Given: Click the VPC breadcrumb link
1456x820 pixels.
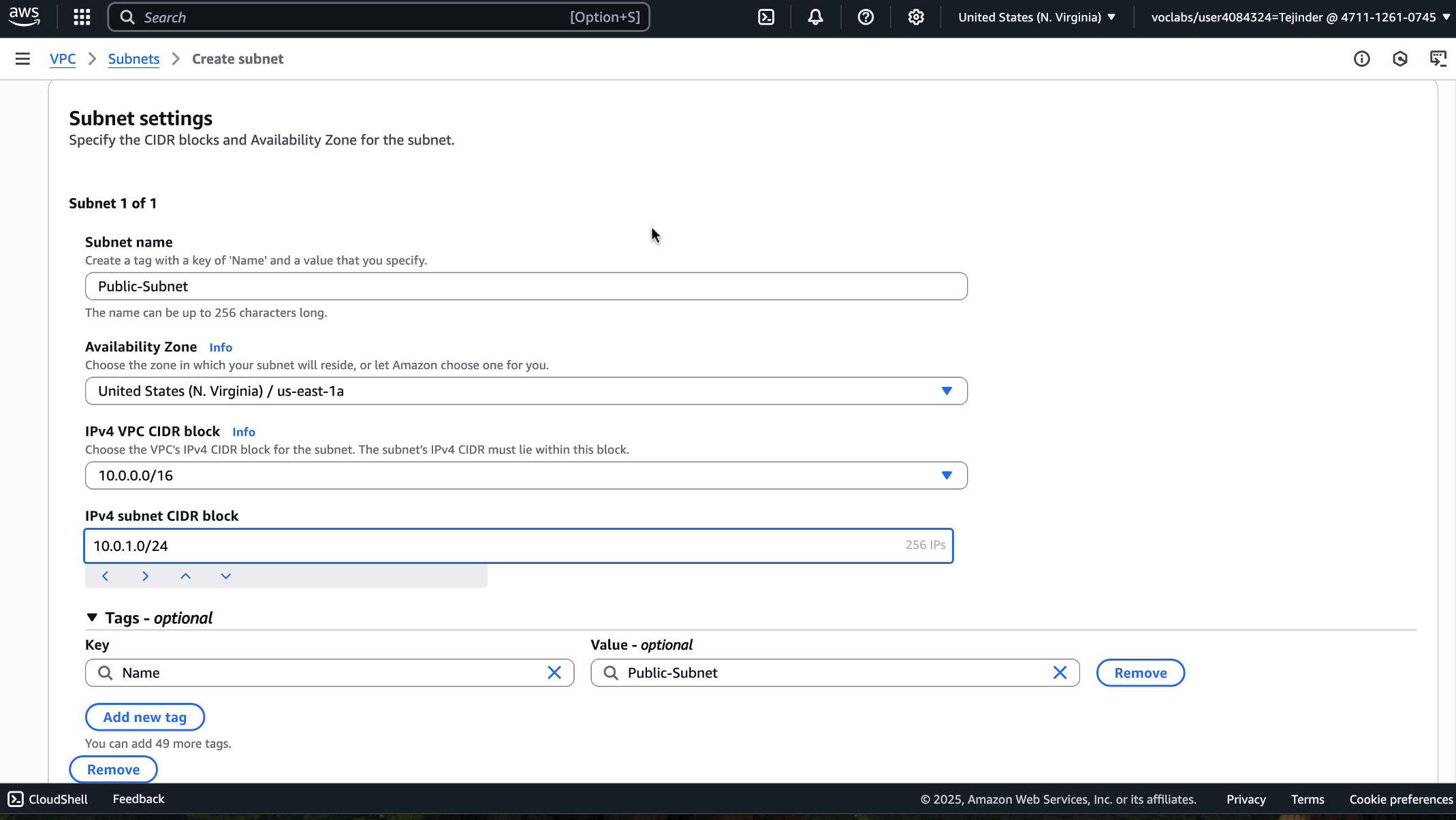Looking at the screenshot, I should point(63,59).
